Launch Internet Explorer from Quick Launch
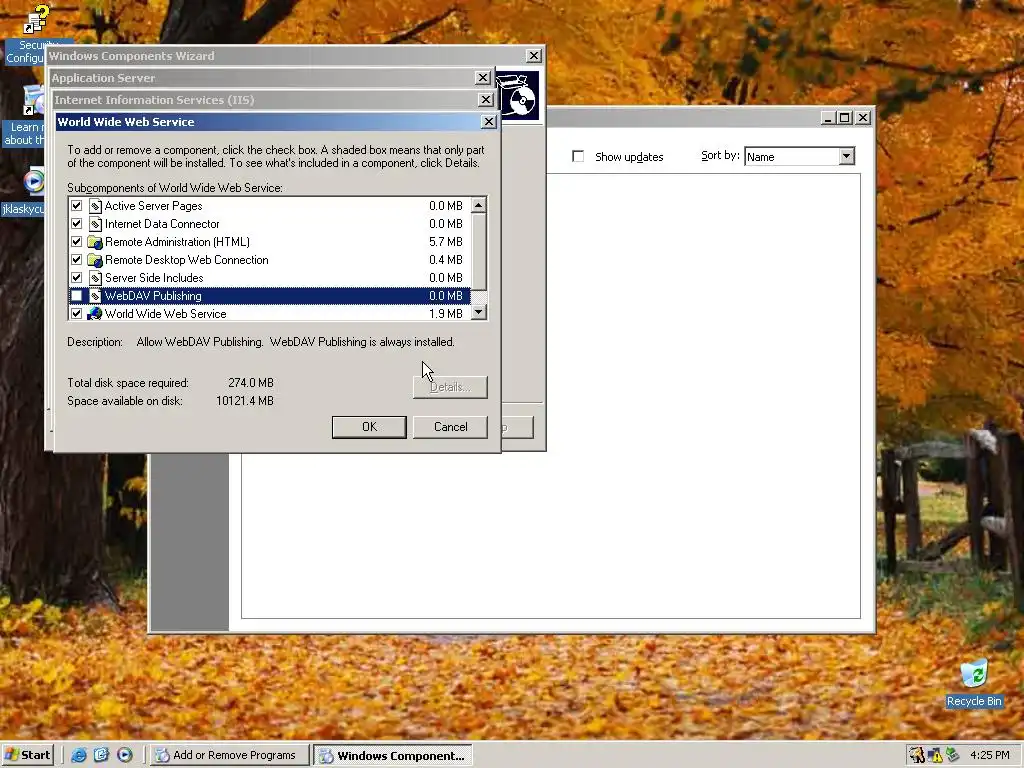1024x768 pixels. [x=79, y=755]
